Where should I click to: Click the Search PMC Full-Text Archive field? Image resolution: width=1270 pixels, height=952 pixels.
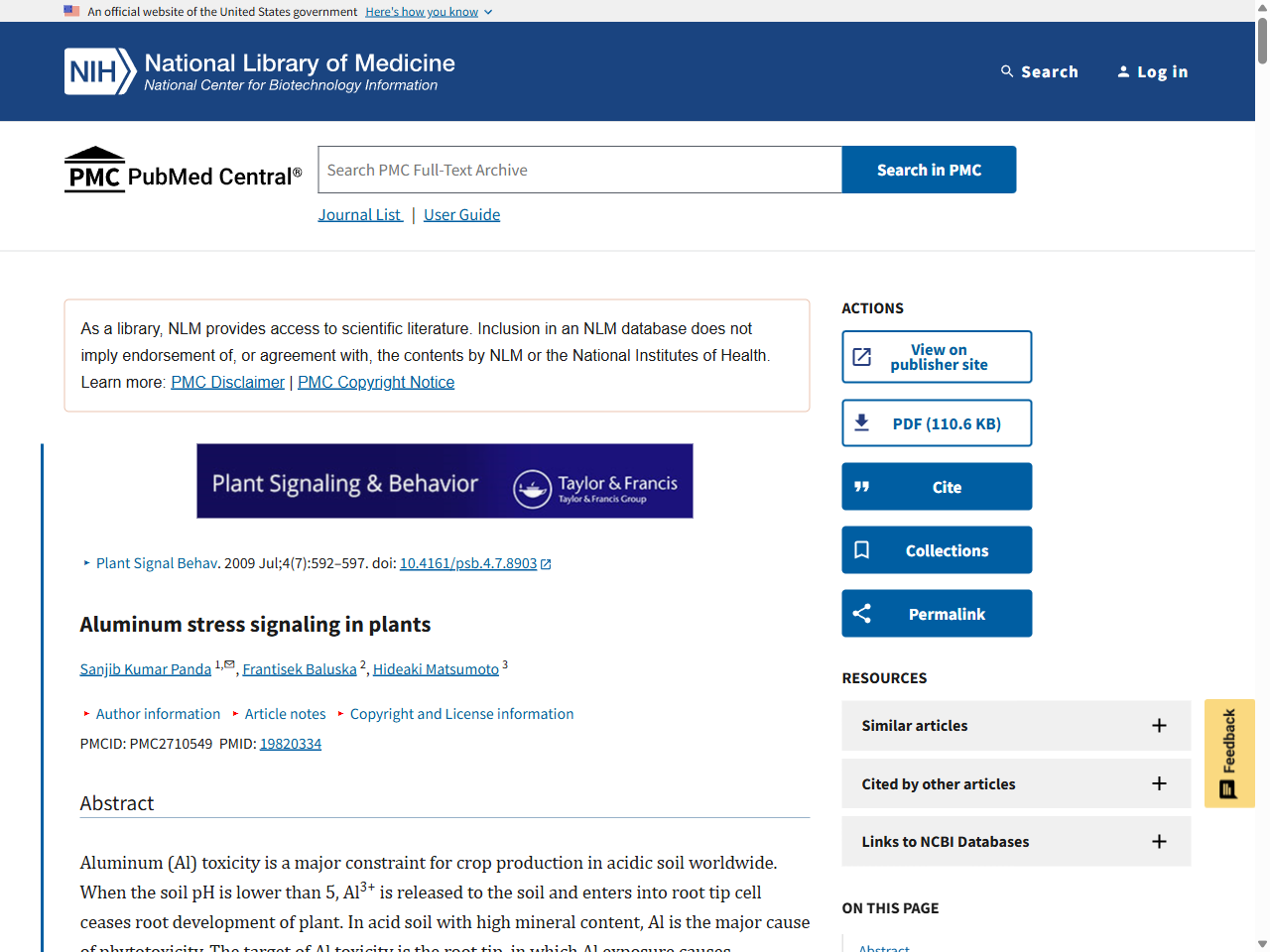[579, 171]
